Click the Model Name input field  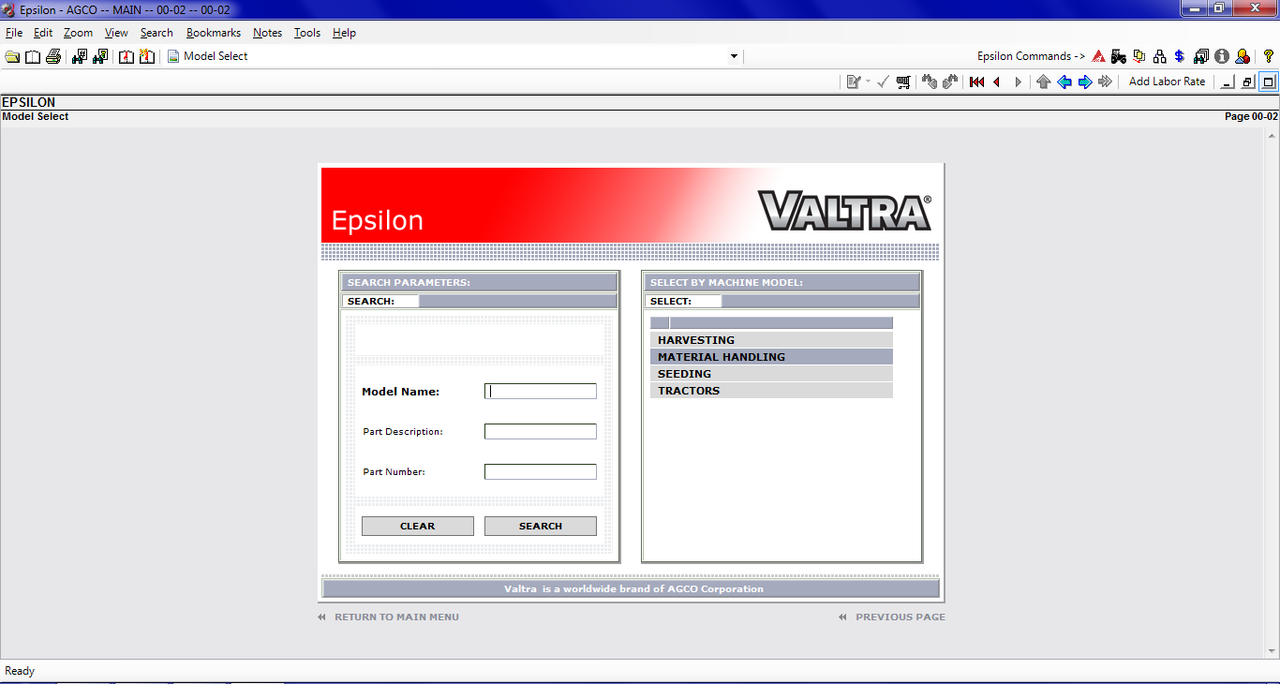click(540, 391)
